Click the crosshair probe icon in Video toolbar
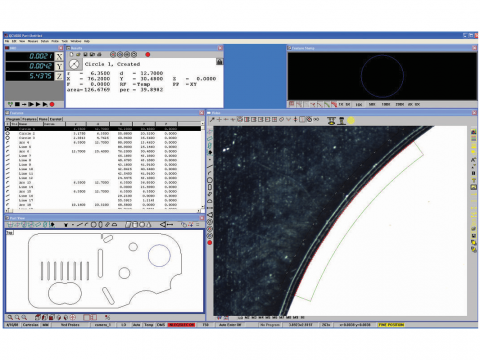The height and width of the screenshot is (360, 480). (x=219, y=119)
